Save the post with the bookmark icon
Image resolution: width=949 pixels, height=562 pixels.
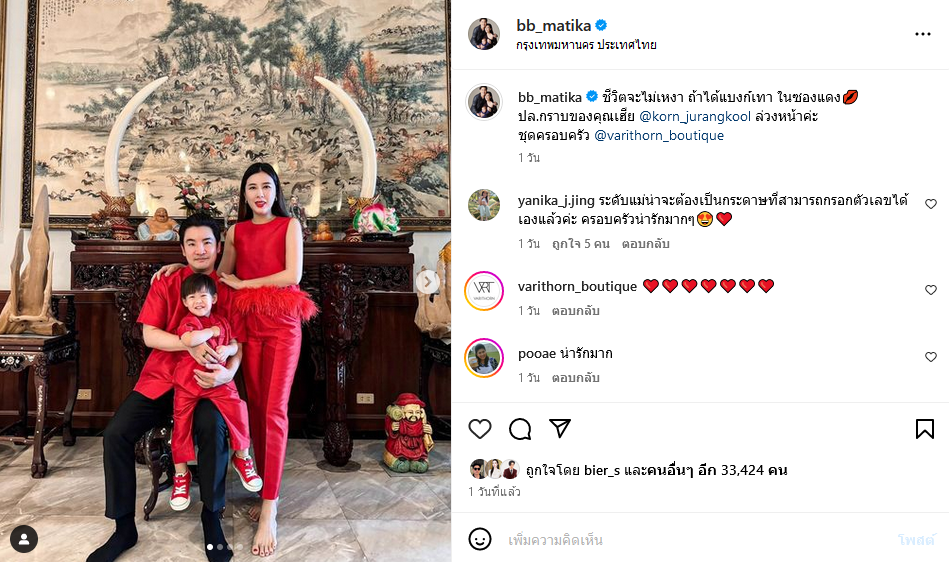click(924, 429)
